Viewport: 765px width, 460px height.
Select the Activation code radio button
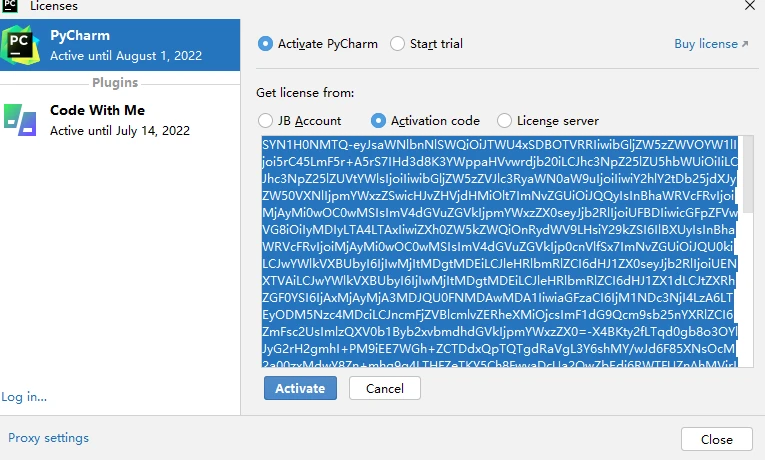(378, 121)
